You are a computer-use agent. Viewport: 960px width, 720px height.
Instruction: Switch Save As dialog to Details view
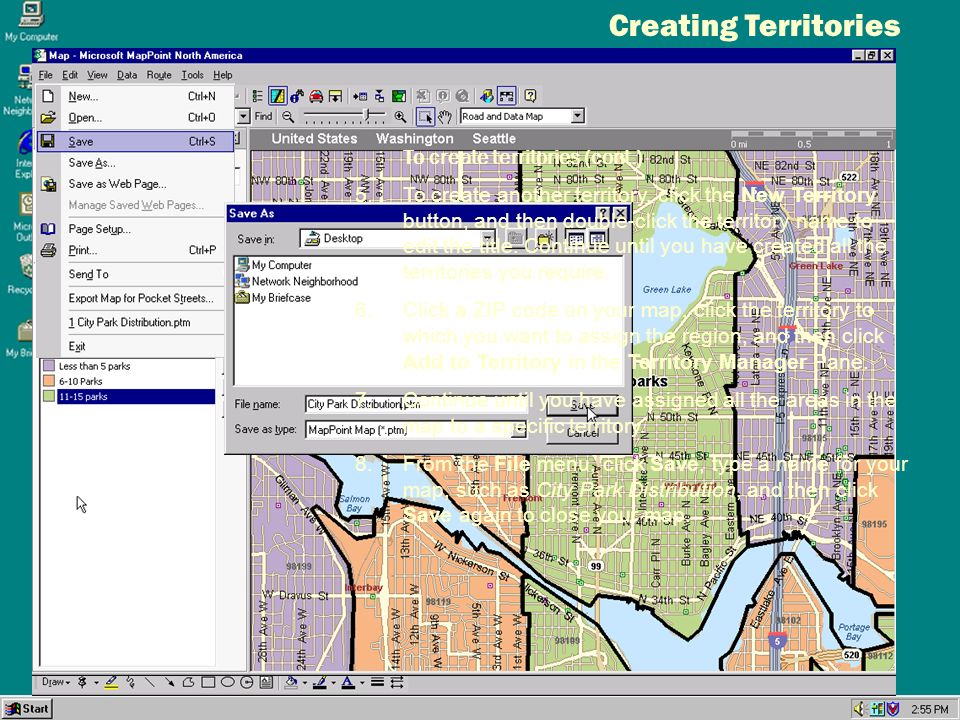click(x=597, y=239)
